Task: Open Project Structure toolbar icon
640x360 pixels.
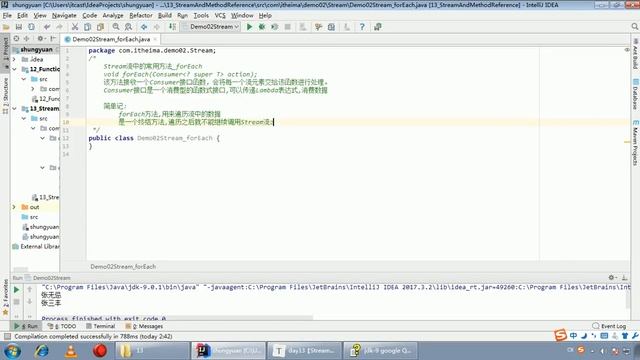Action: click(331, 27)
